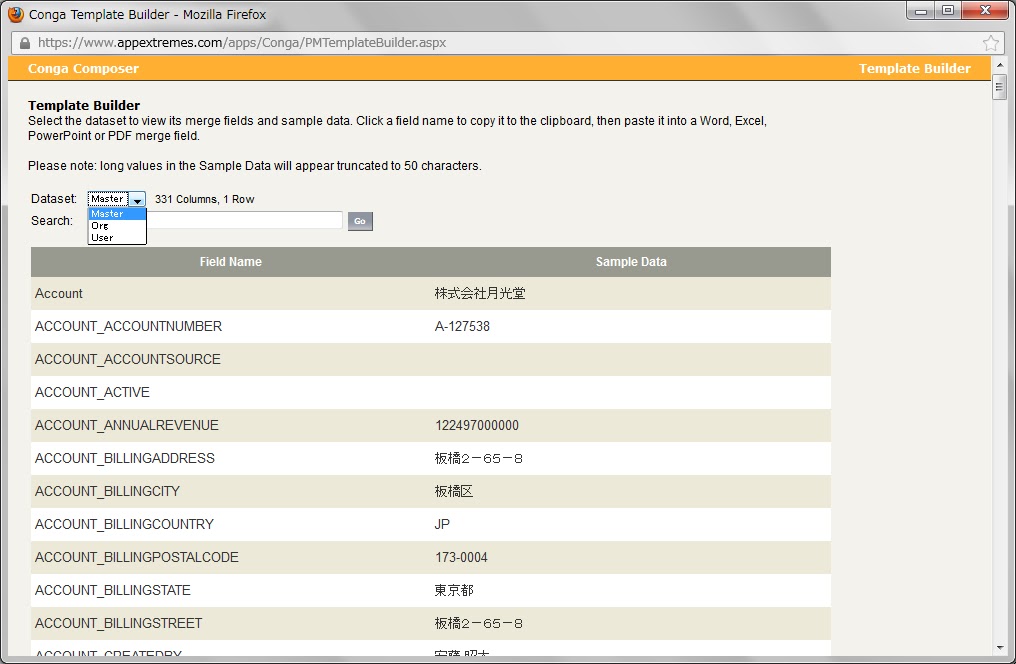The height and width of the screenshot is (664, 1016).
Task: Copy the ACCOUNT_BILLINGSTREET field name
Action: tap(119, 624)
